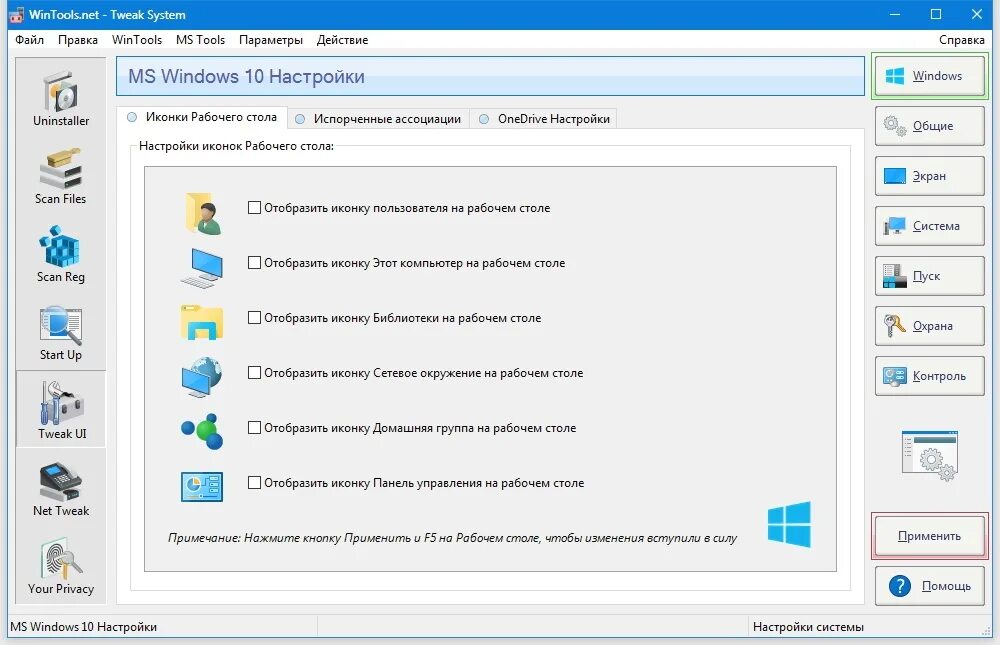Click the Homegroup spheres icon
Screen dimensions: 1000x645
coord(202,431)
